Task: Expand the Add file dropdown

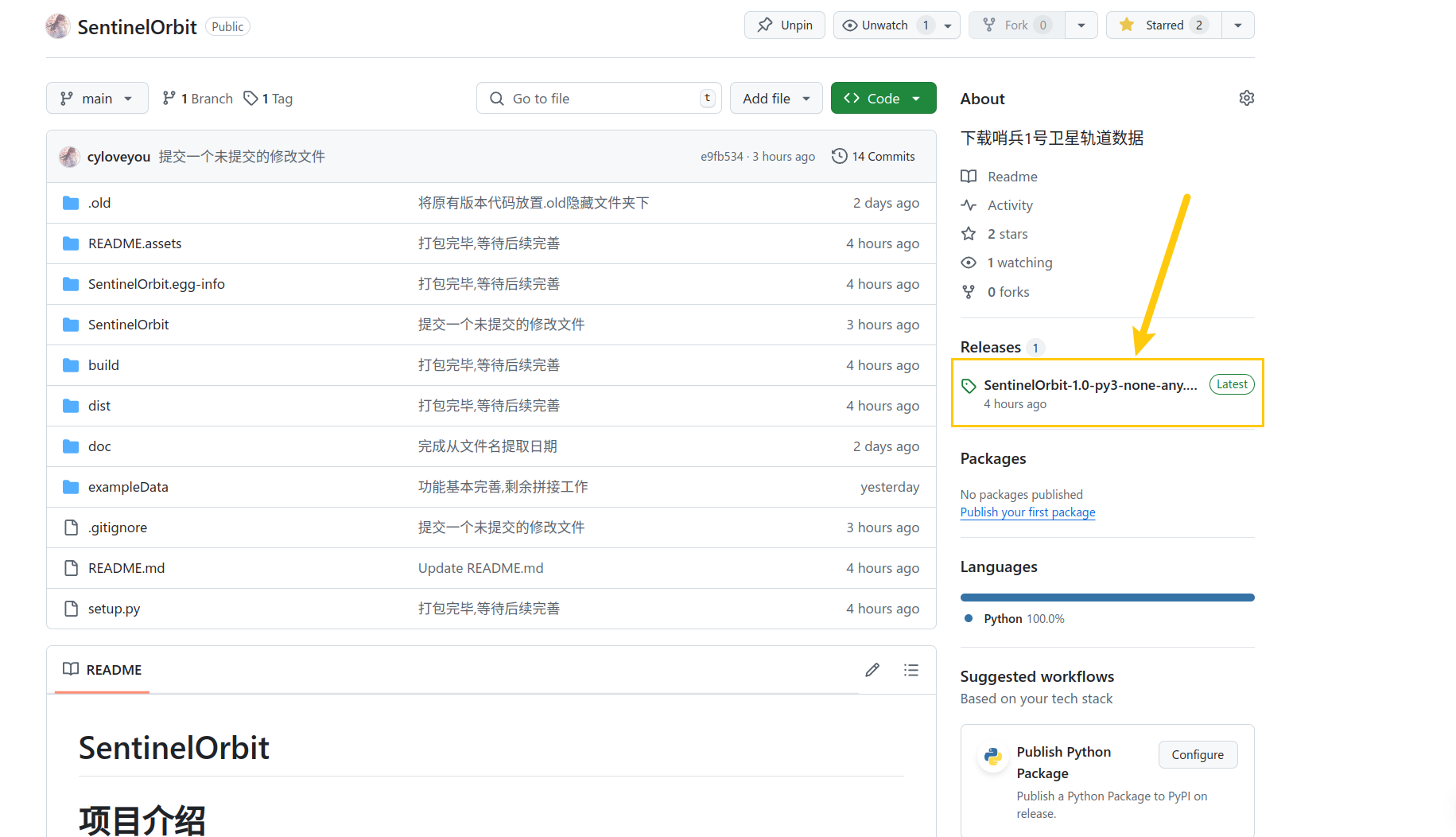Action: [776, 98]
